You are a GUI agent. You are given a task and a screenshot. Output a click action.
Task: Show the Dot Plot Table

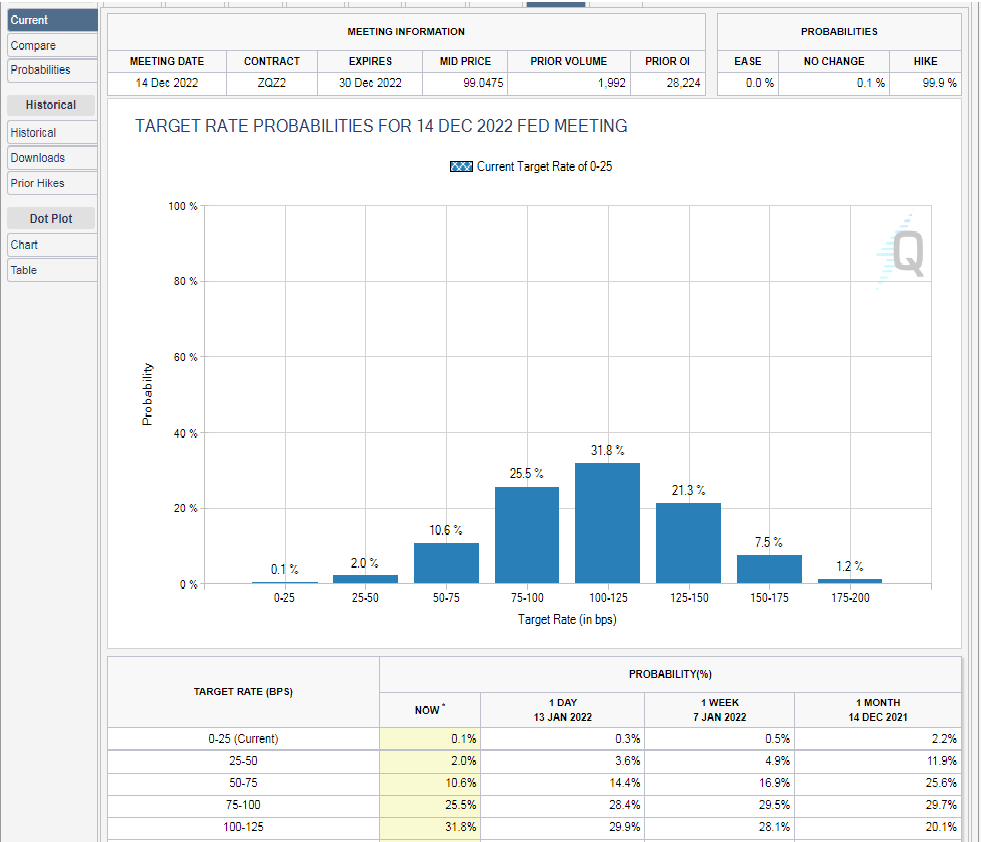tap(52, 270)
